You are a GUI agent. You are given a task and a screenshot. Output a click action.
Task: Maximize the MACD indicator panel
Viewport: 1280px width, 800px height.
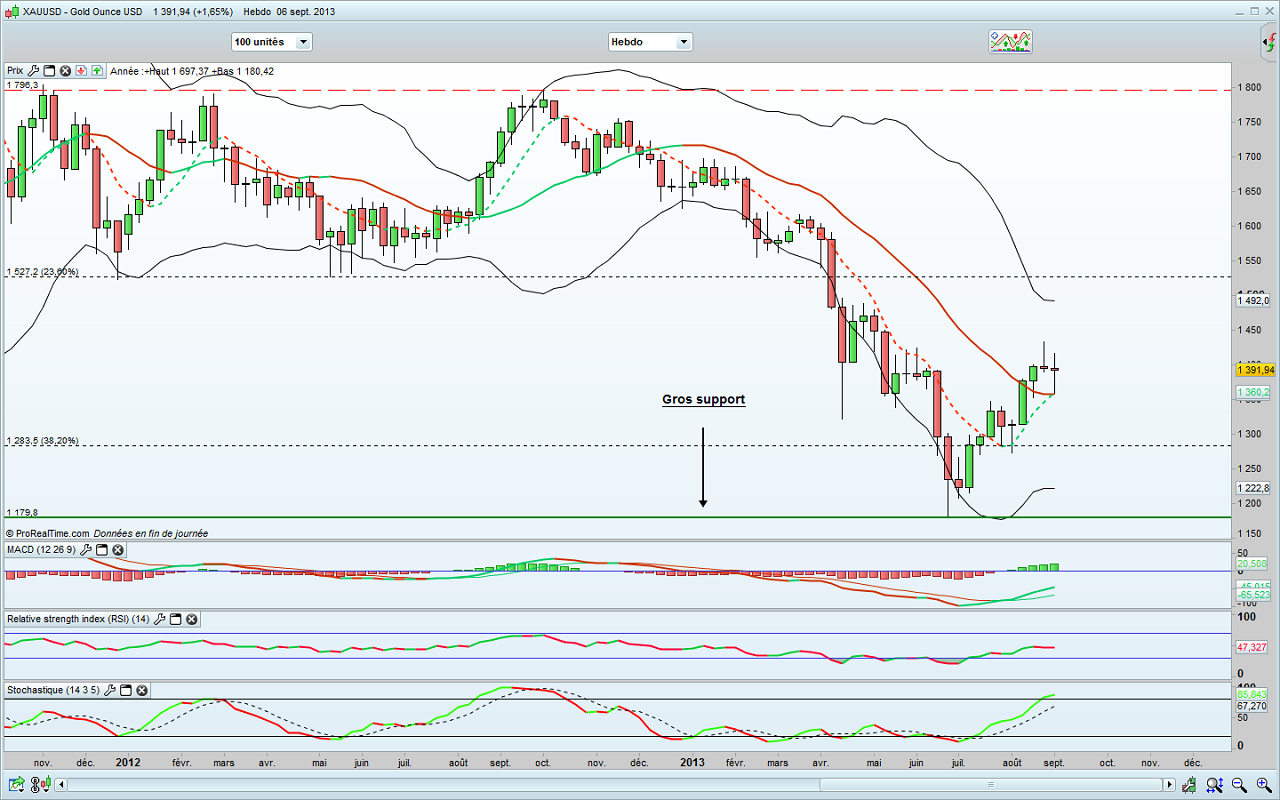(102, 550)
